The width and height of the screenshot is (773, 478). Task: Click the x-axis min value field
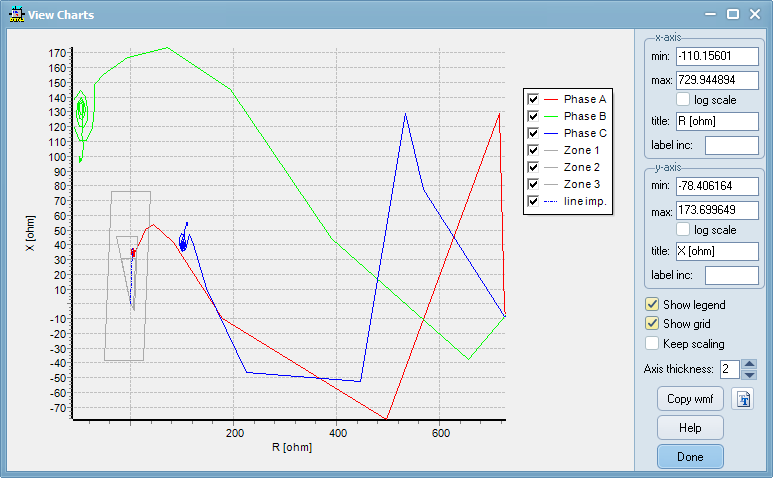(x=717, y=57)
